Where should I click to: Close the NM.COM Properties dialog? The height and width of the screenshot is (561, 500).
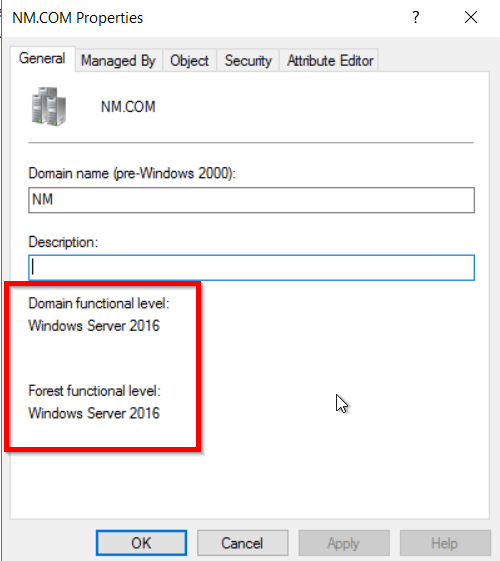coord(471,17)
